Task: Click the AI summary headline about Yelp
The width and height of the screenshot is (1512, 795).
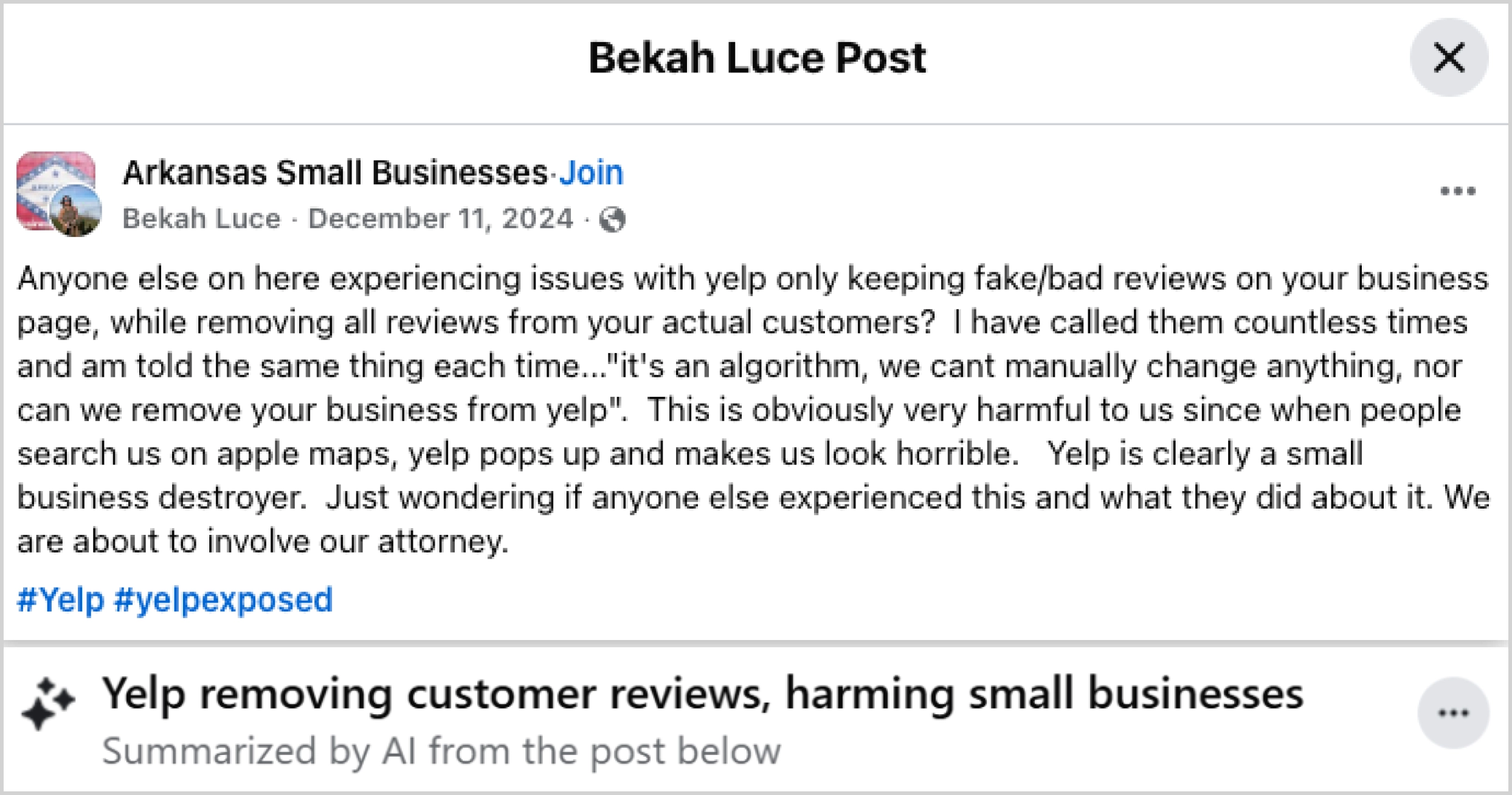Action: point(702,693)
